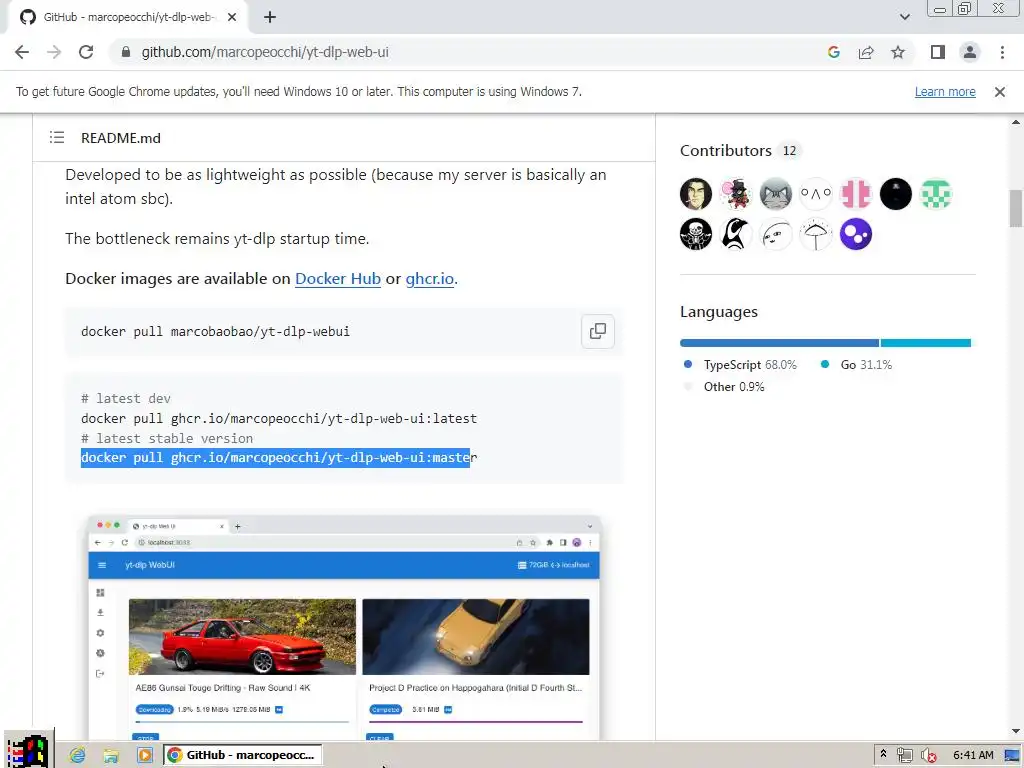Open umbrella contributor avatar
Image resolution: width=1024 pixels, height=768 pixels.
(816, 234)
